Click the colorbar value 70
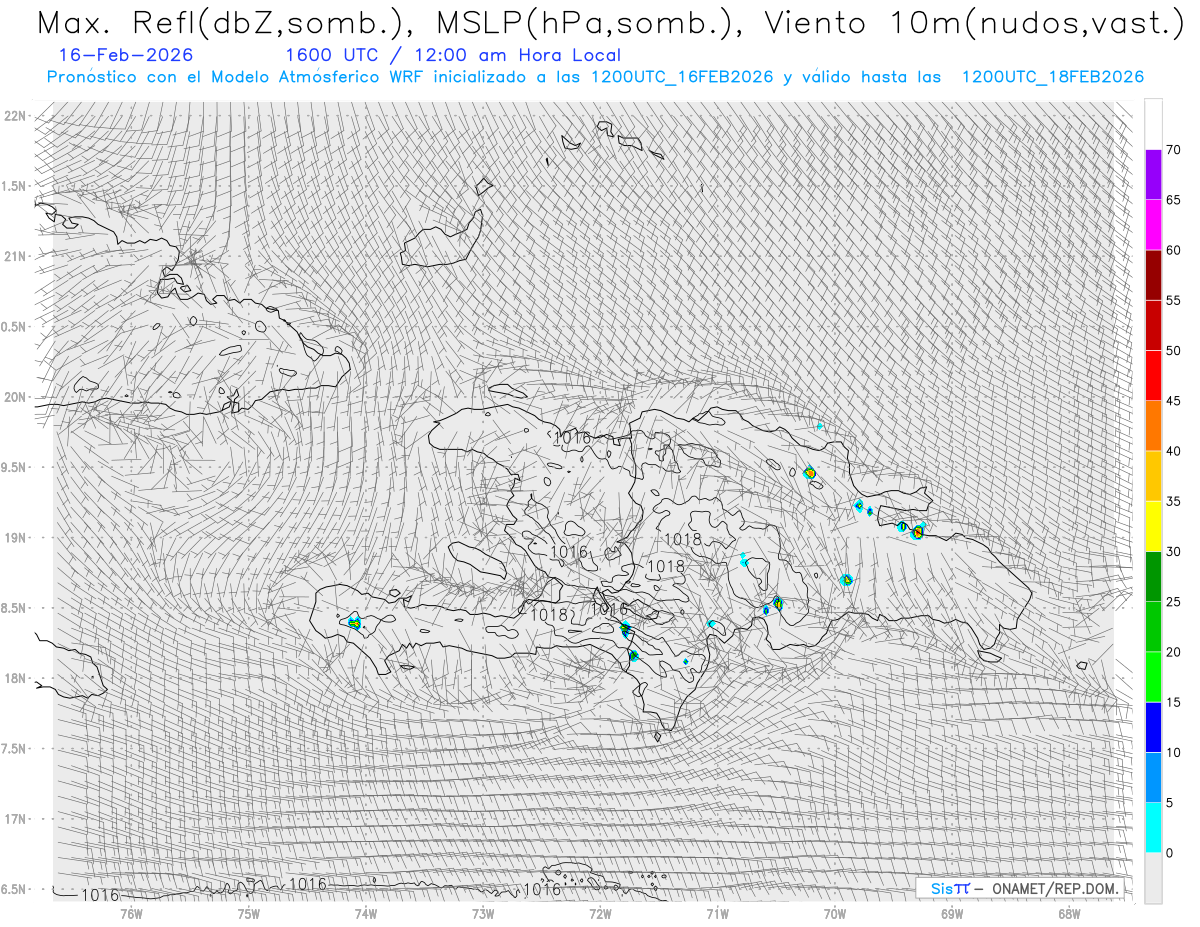This screenshot has width=1200, height=927. [x=1173, y=150]
